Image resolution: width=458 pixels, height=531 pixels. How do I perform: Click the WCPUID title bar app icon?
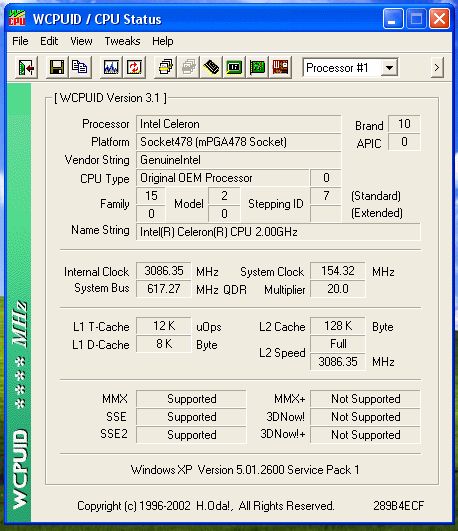(17, 18)
